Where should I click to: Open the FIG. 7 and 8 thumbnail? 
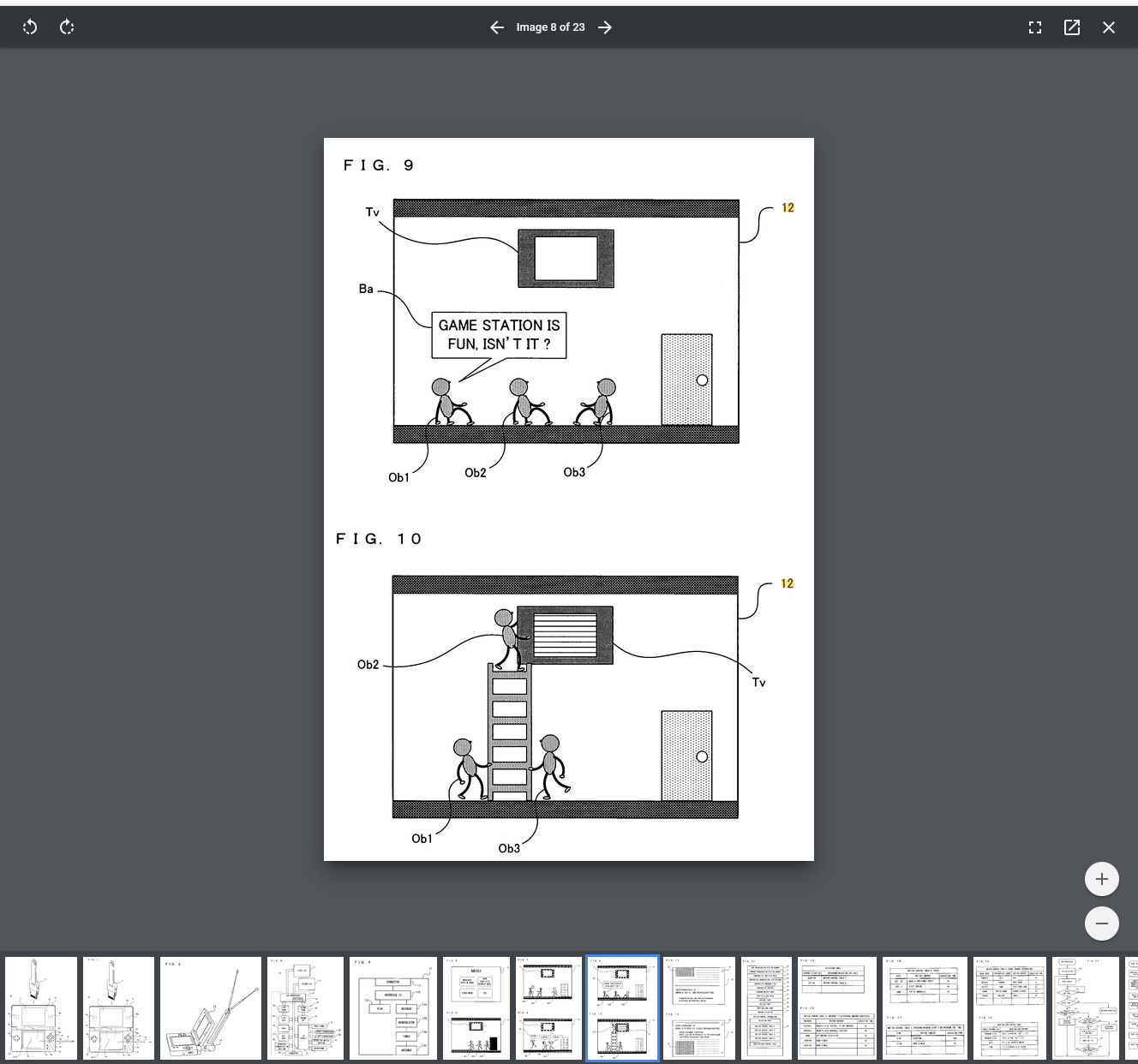click(549, 1008)
